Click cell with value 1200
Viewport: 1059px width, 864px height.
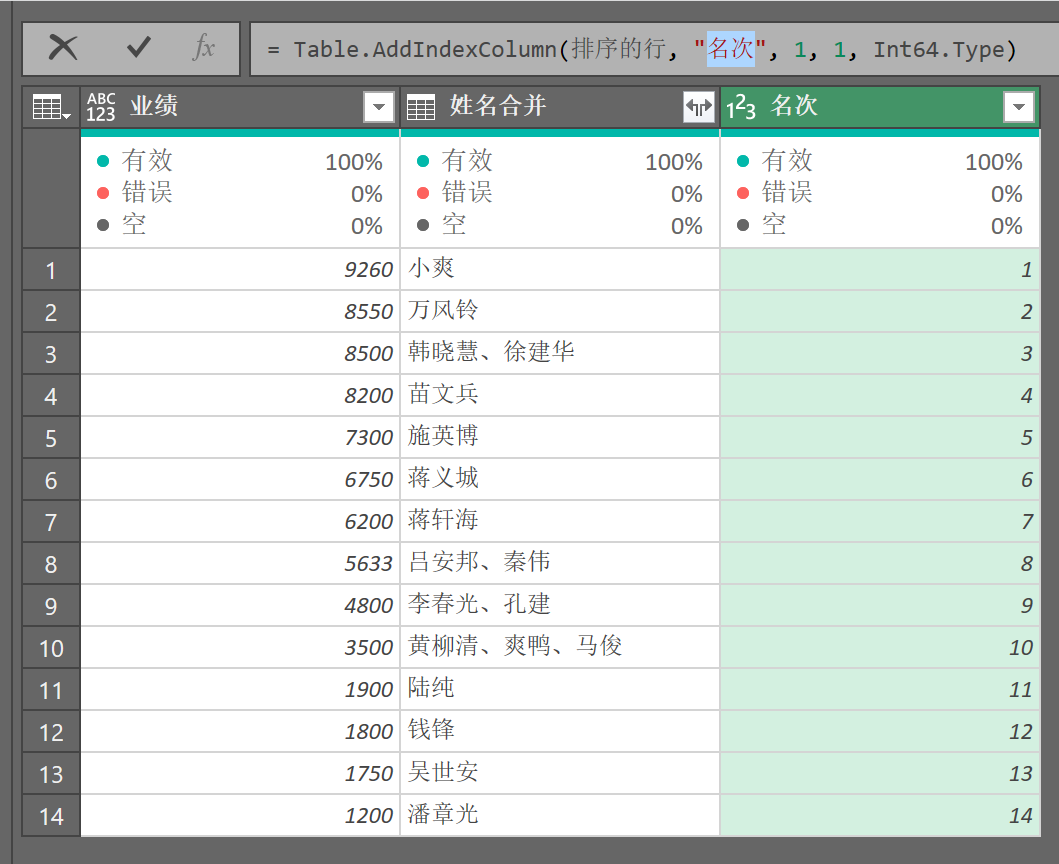(x=240, y=816)
